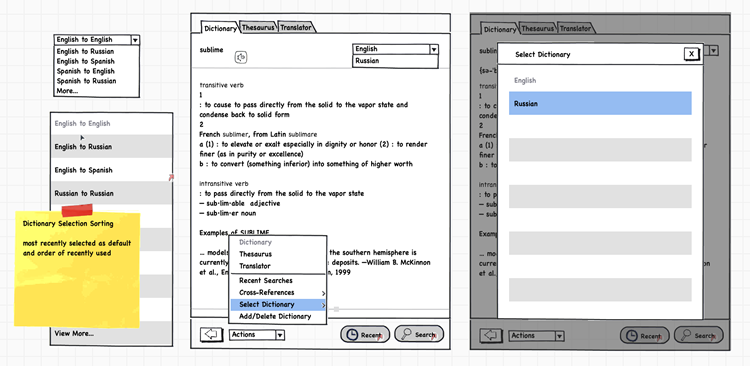Click the Recent clock button in middle mockup
This screenshot has height=366, width=750.
pos(365,334)
